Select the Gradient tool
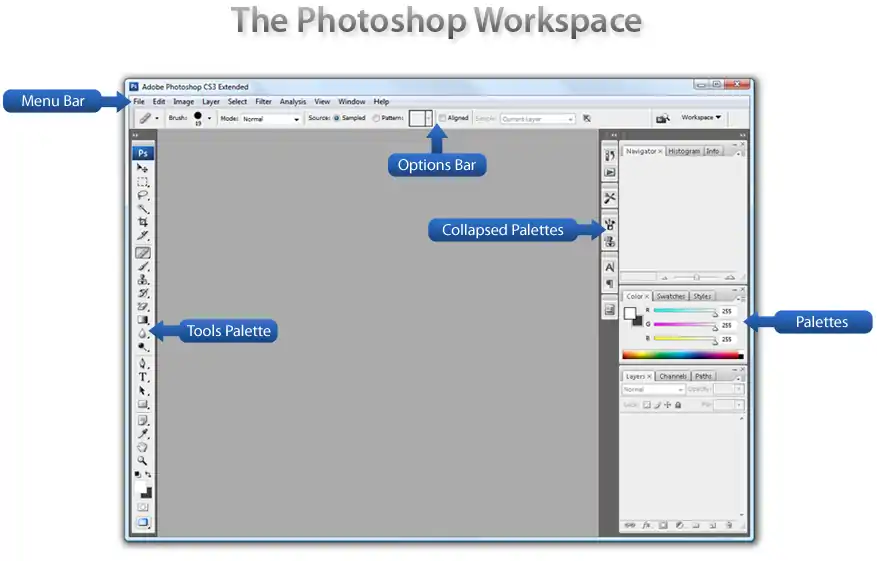Screen dimensions: 877x561 [x=143, y=320]
